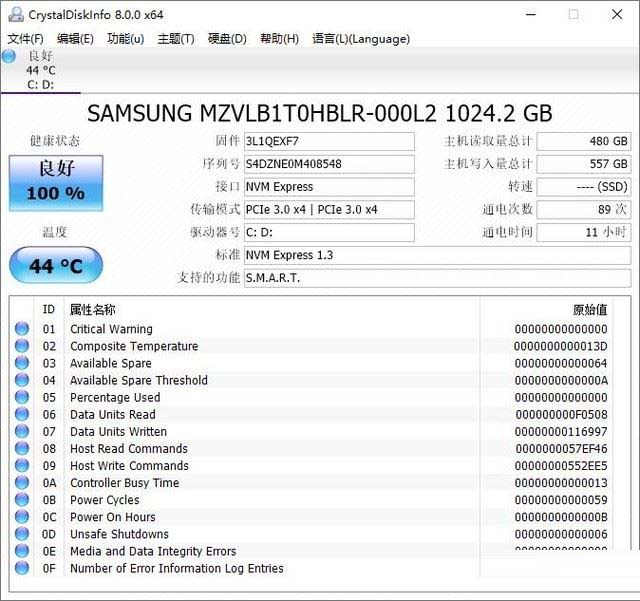Click the power on count value 89 次
Screen dimensions: 640x601
584,210
